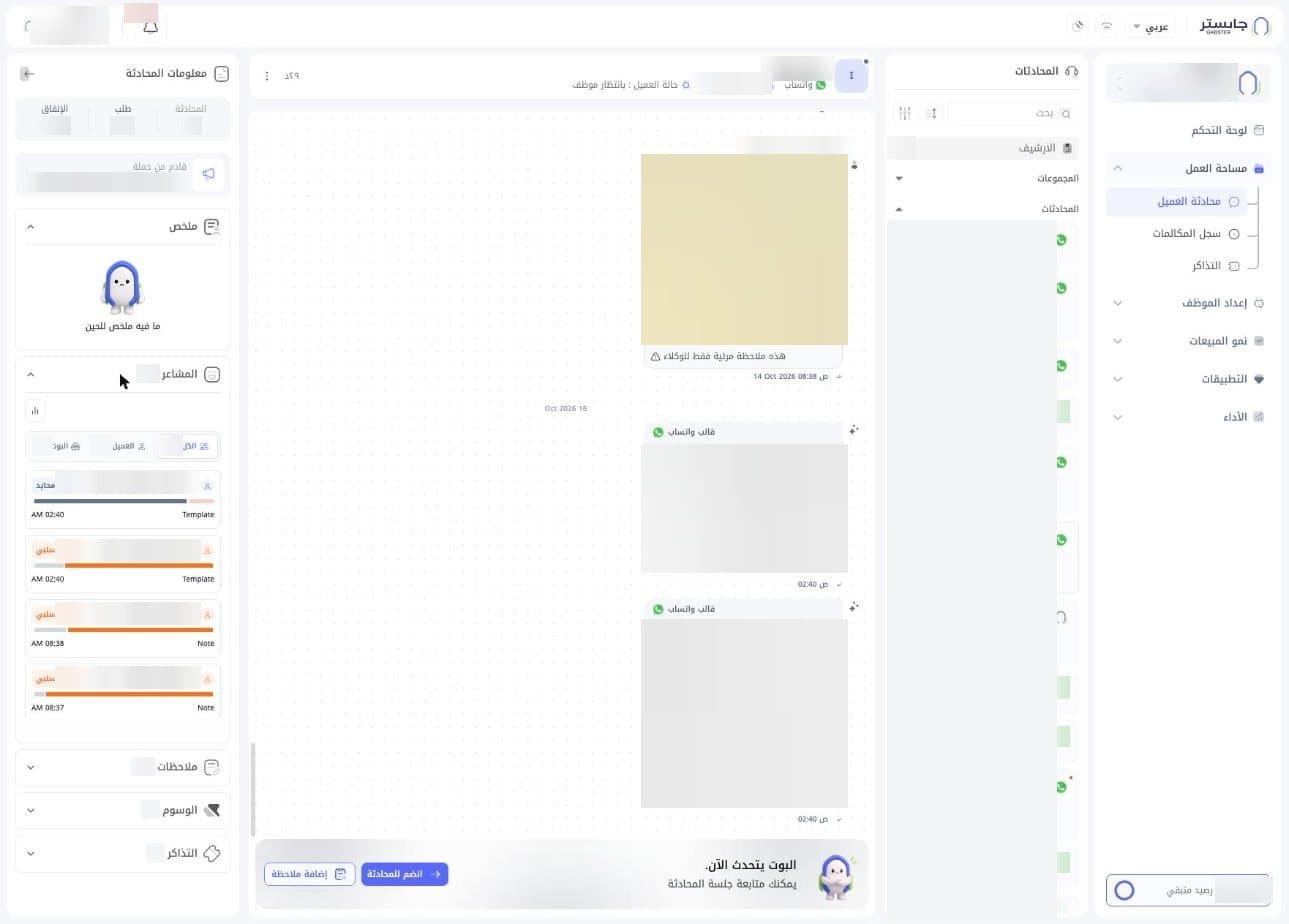1289x924 pixels.
Task: Click the contact avatar in chat header
Action: click(851, 76)
